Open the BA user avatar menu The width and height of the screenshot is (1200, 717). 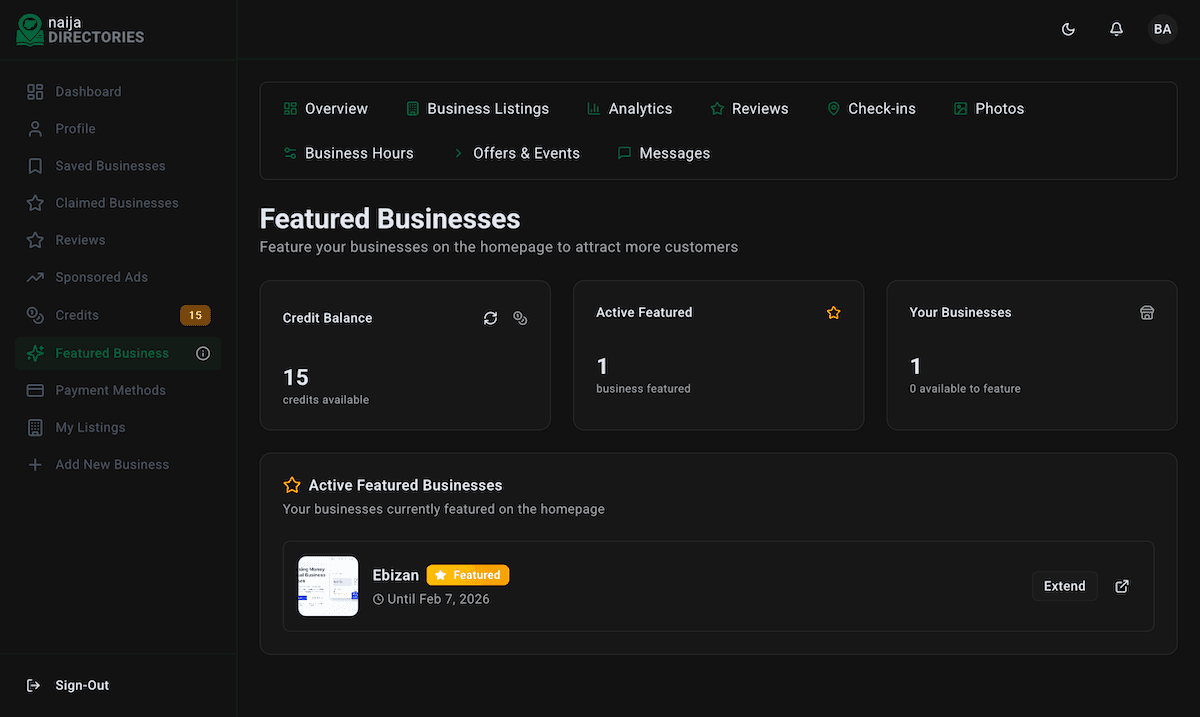[x=1162, y=30]
